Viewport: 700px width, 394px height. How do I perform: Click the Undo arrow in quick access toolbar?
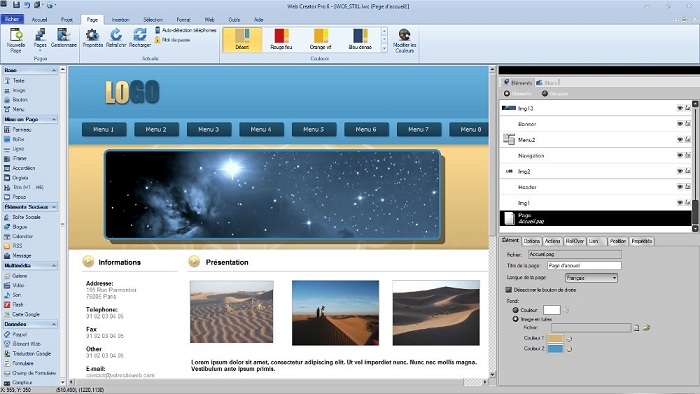coord(27,5)
